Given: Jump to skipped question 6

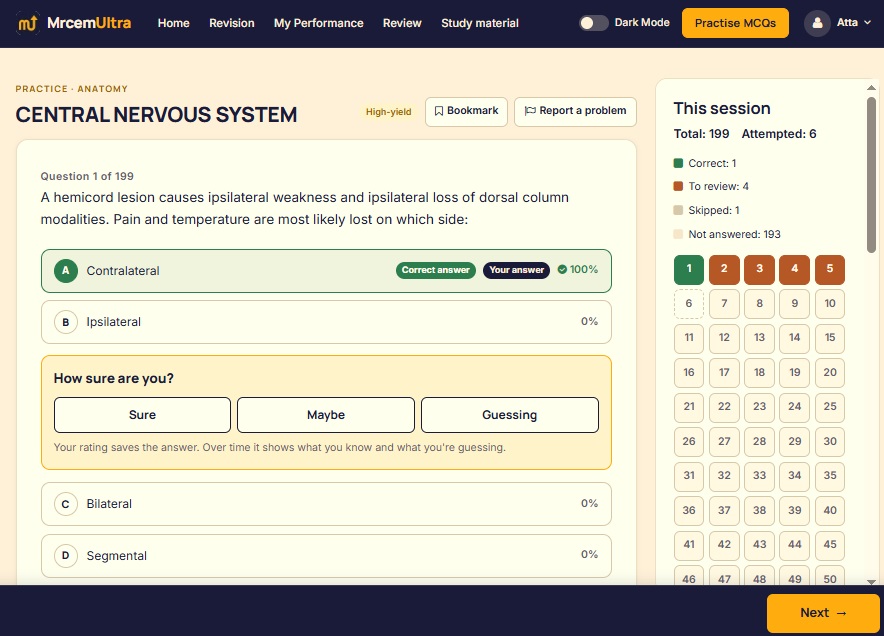Looking at the screenshot, I should [689, 304].
